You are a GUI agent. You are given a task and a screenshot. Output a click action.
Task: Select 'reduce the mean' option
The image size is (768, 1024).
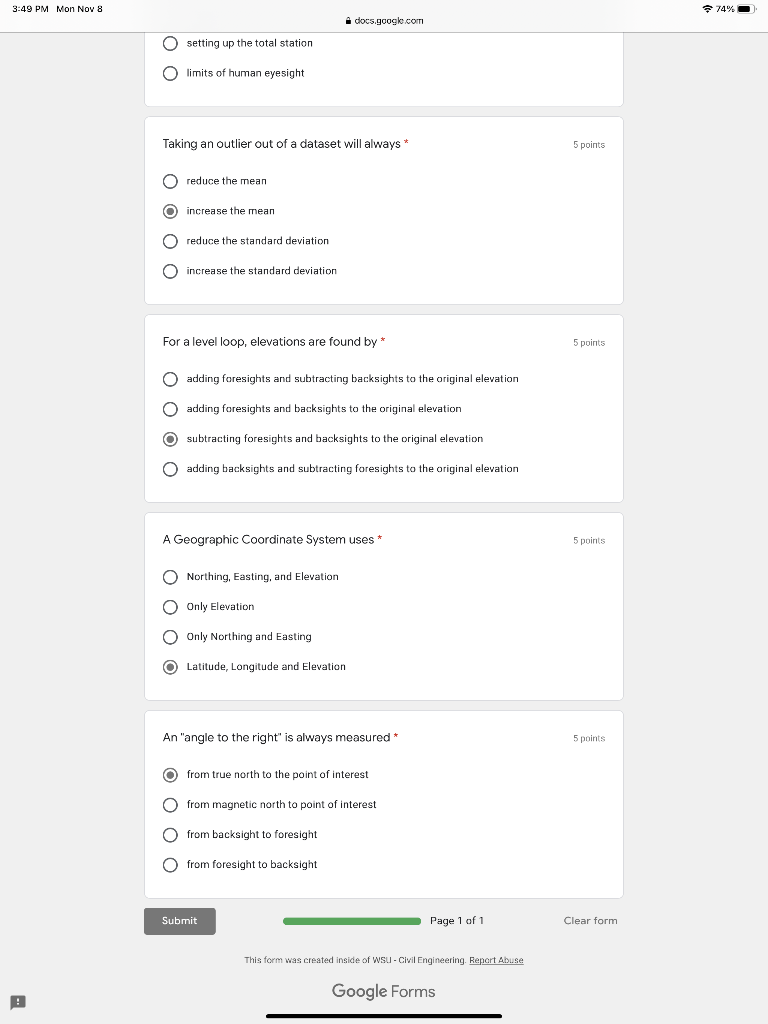pyautogui.click(x=170, y=181)
